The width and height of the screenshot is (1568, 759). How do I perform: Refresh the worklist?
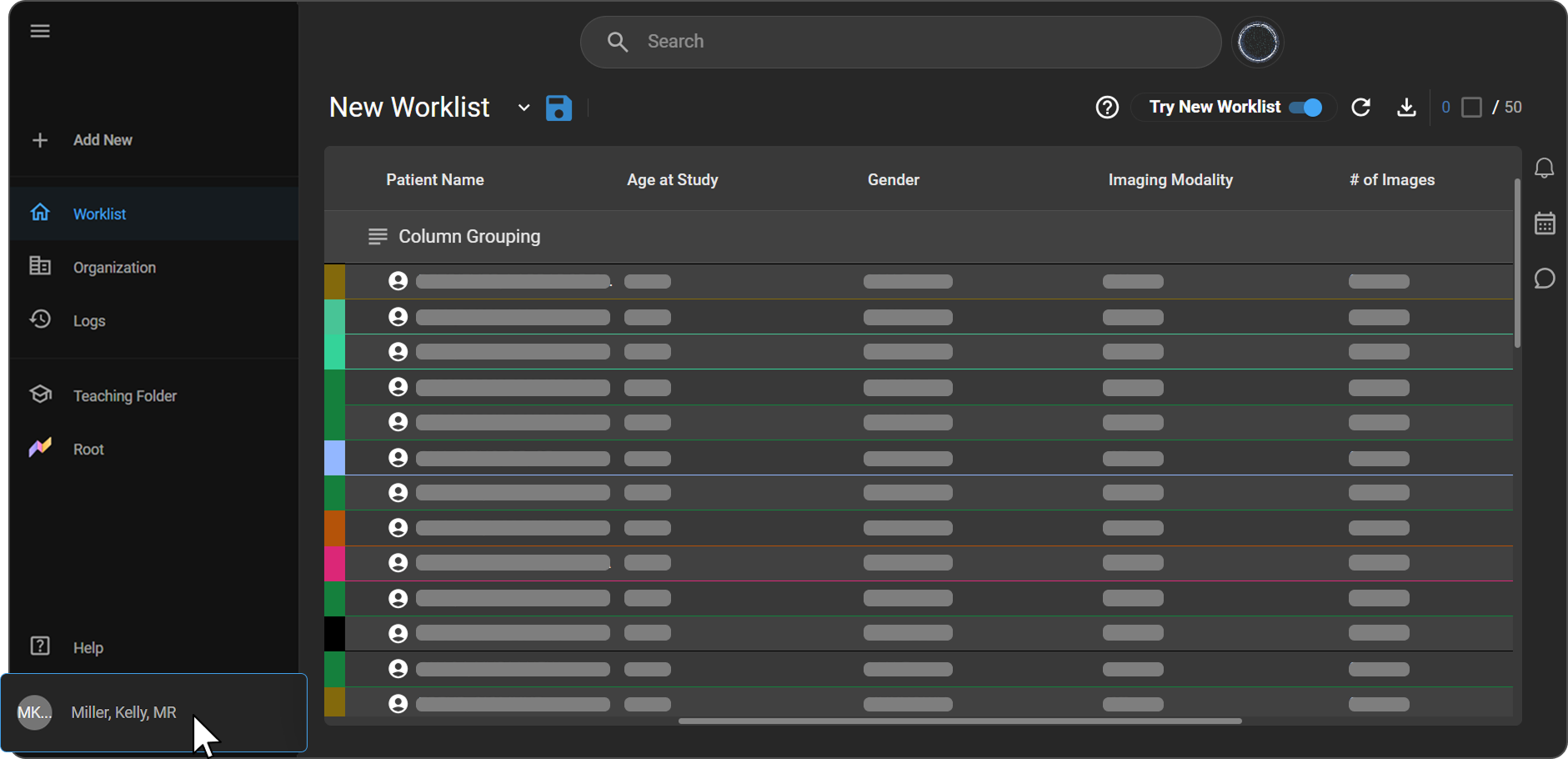1361,108
